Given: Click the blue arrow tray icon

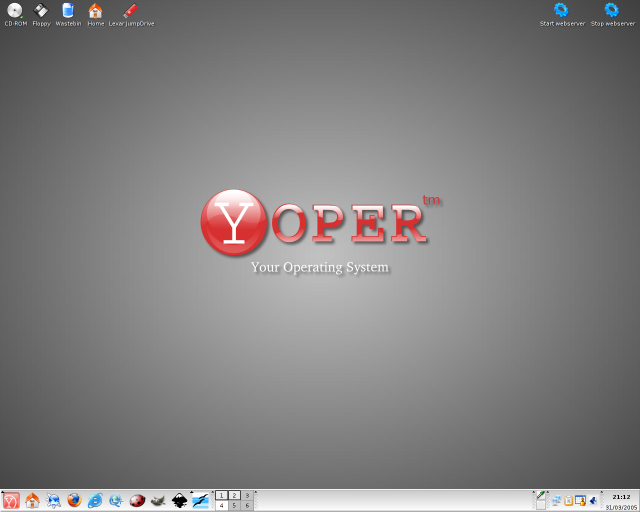Looking at the screenshot, I should click(593, 501).
